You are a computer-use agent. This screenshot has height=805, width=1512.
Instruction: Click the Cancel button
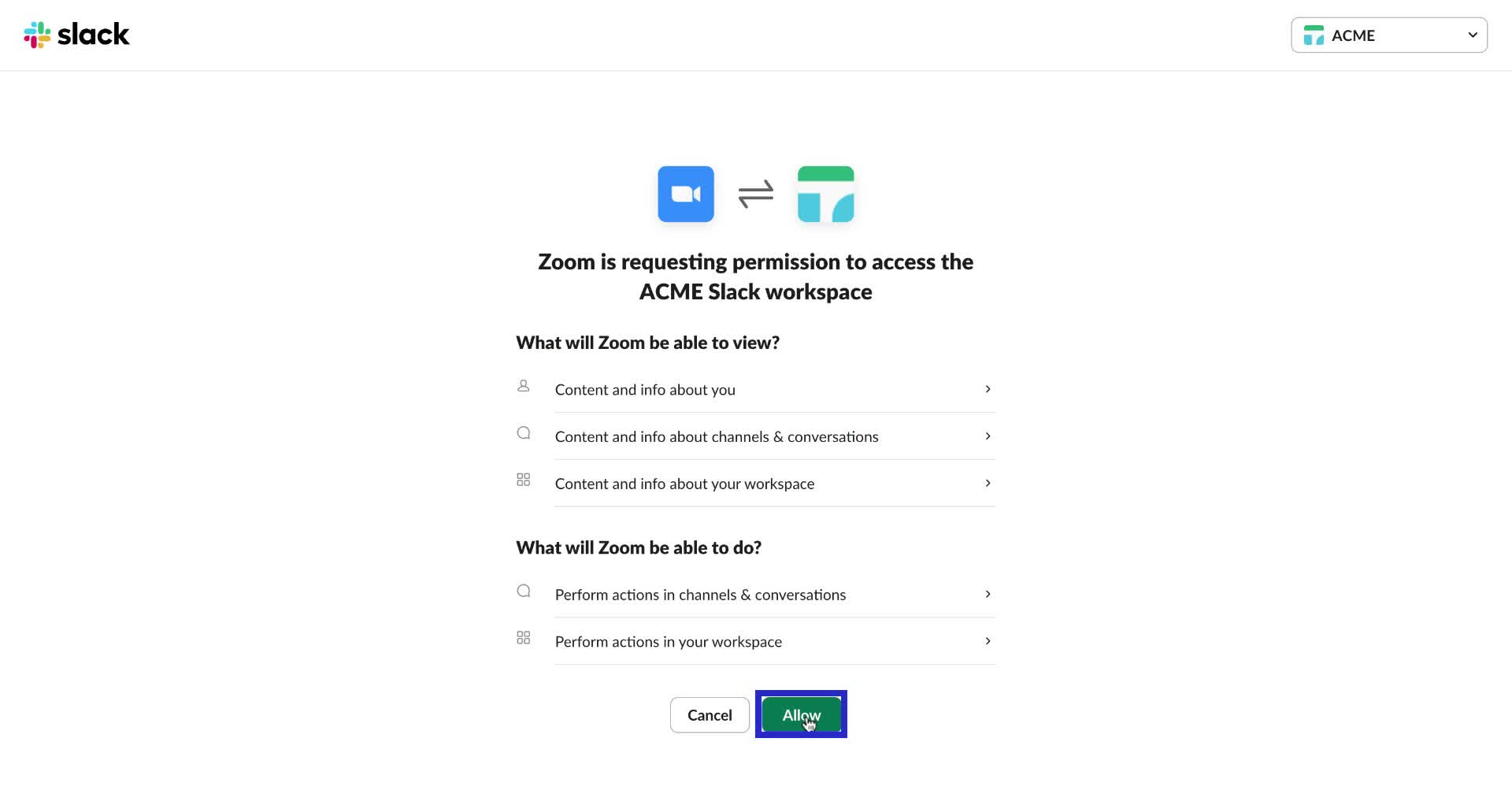point(709,714)
